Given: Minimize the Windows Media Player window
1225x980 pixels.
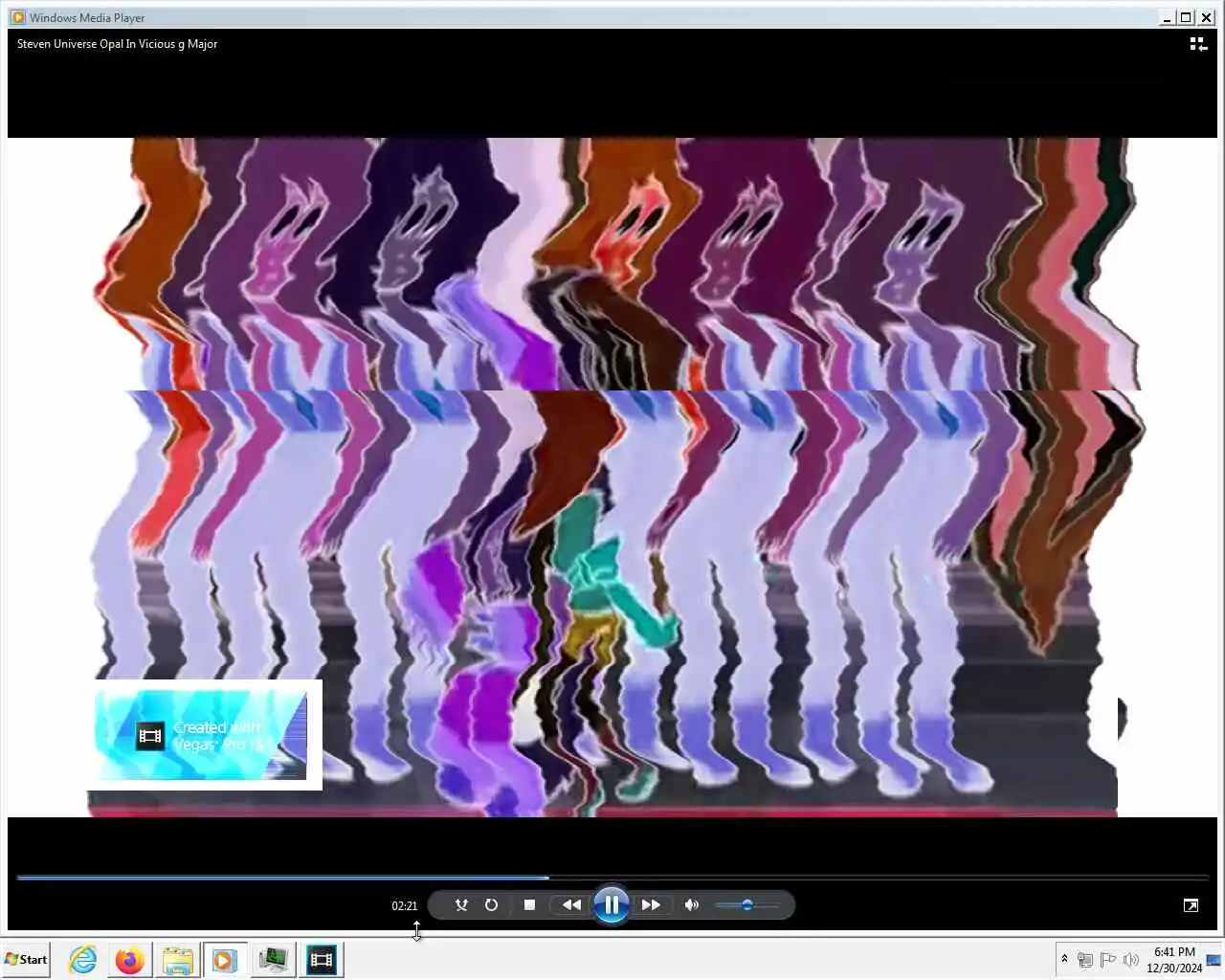Looking at the screenshot, I should [x=1167, y=17].
